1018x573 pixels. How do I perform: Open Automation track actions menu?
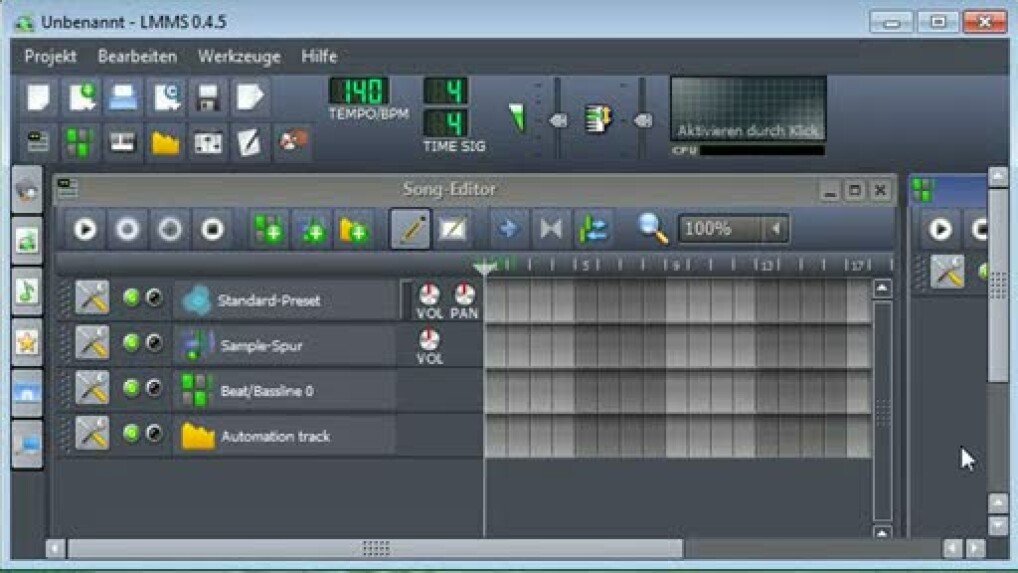point(92,435)
